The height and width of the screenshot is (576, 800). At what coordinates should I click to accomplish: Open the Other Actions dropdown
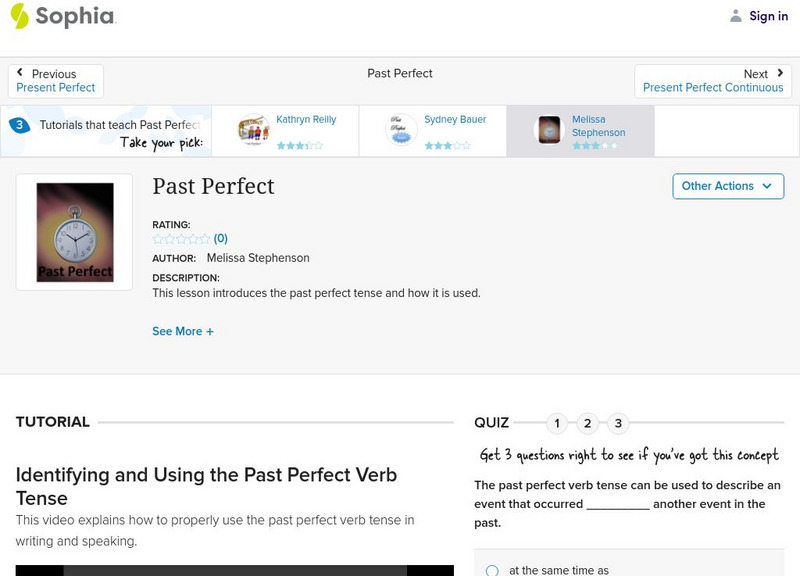tap(727, 186)
